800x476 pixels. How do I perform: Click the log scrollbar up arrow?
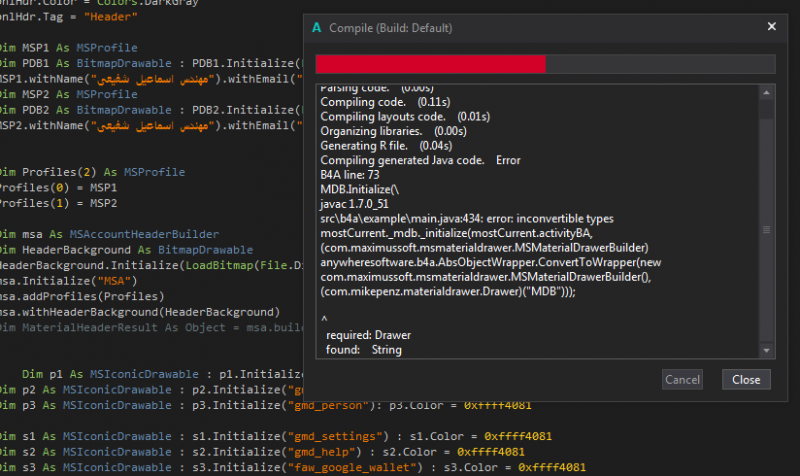(x=766, y=93)
